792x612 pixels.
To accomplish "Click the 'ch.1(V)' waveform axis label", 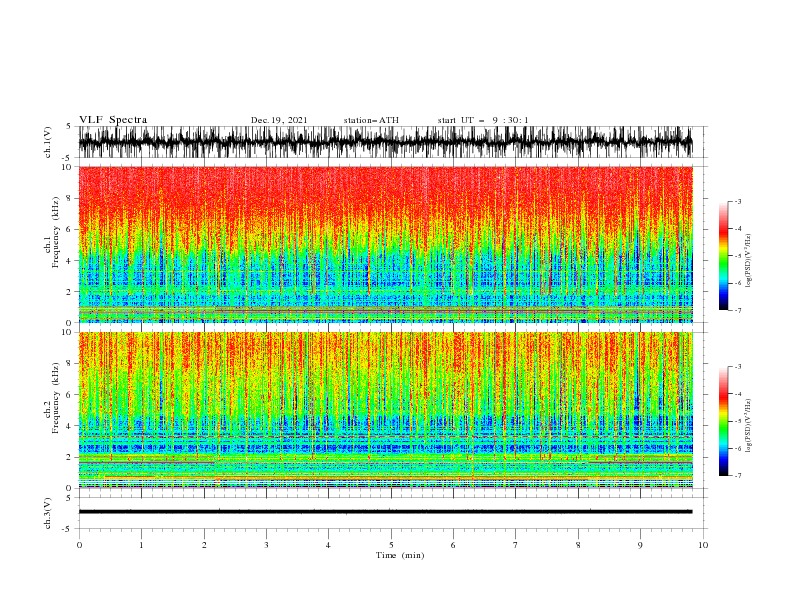I will click(48, 142).
